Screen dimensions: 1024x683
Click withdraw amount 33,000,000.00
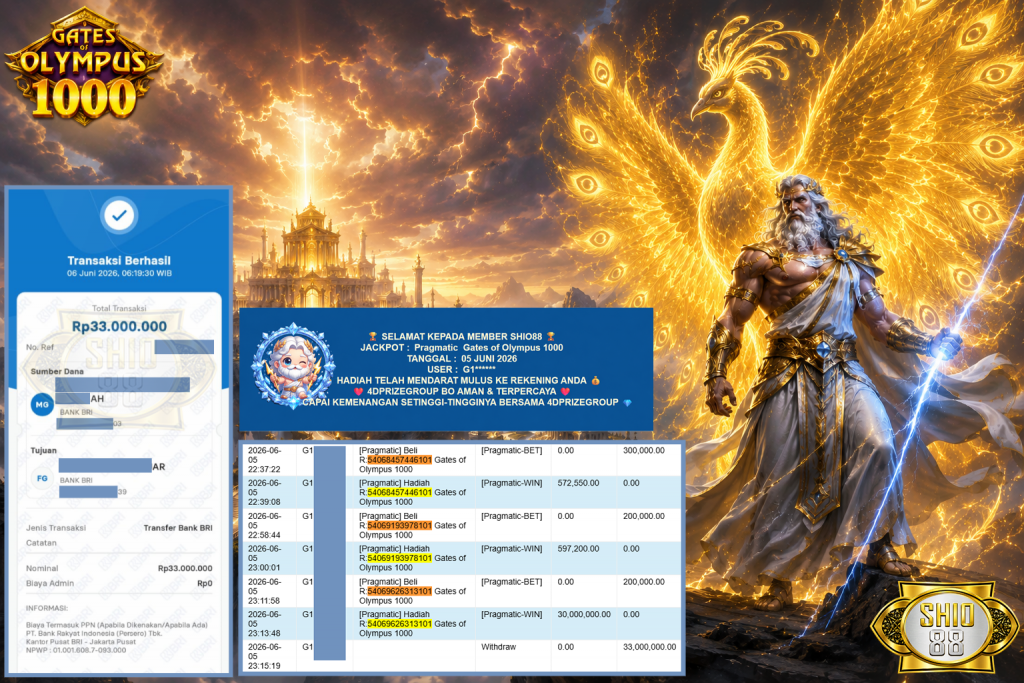tap(649, 647)
